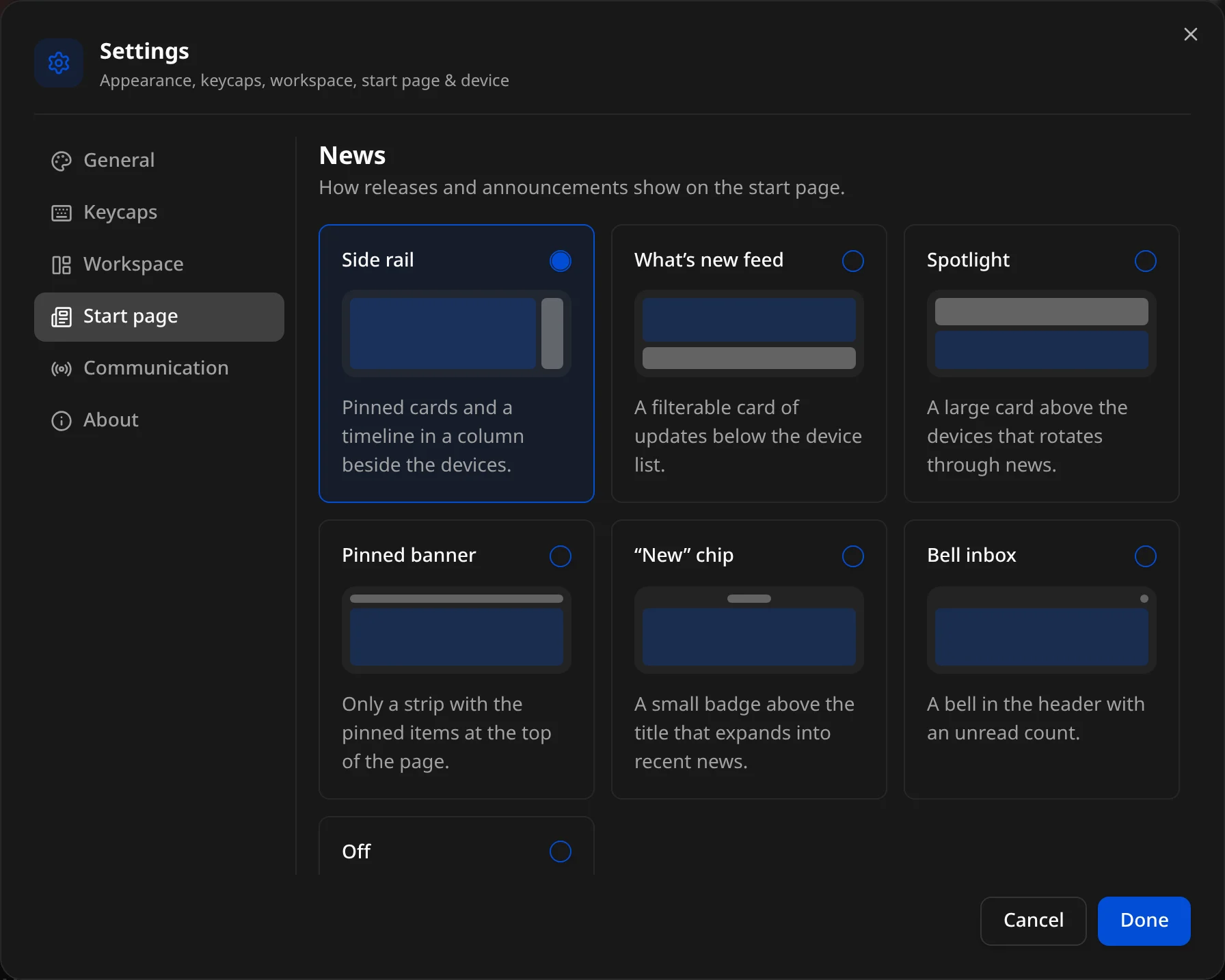Screen dimensions: 1225x980
Task: Click the What's new feed layout preview
Action: (x=749, y=334)
